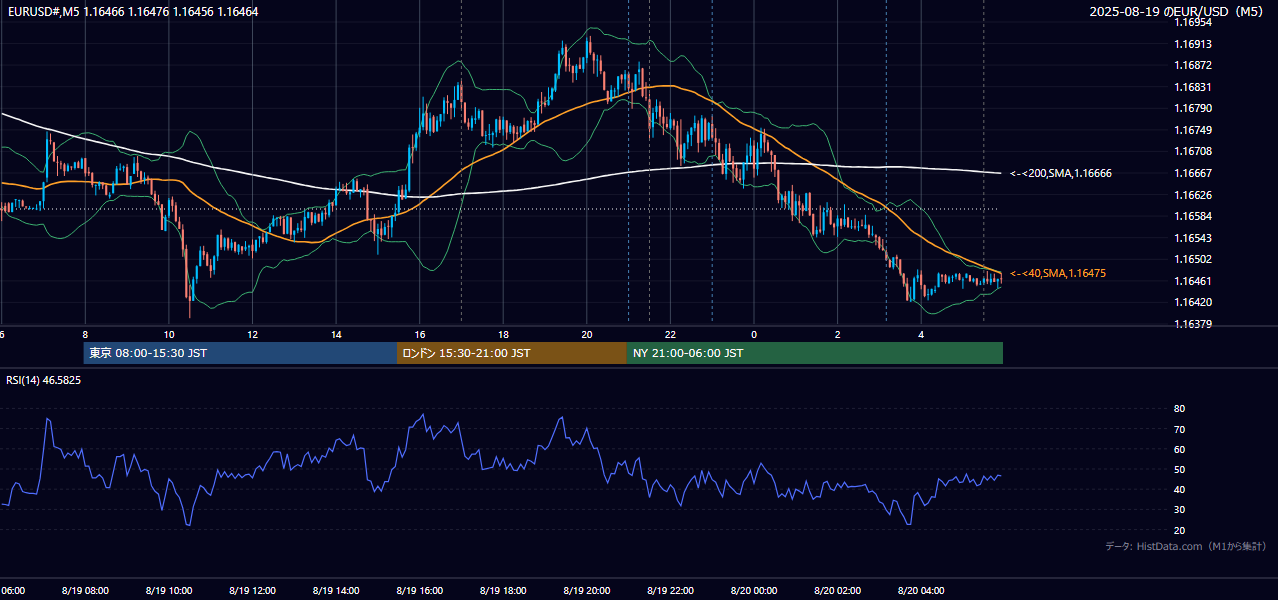Image resolution: width=1278 pixels, height=600 pixels.
Task: Click price level 1.16708 on the price axis
Action: click(1192, 151)
